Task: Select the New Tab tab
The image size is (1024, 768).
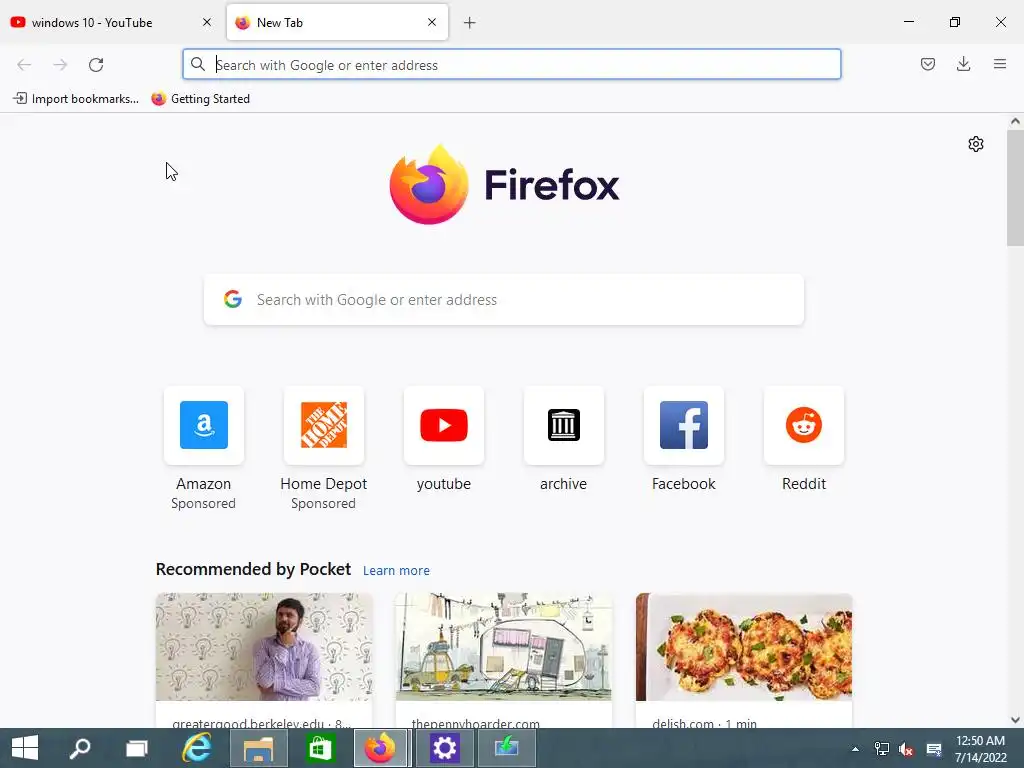Action: pos(337,23)
